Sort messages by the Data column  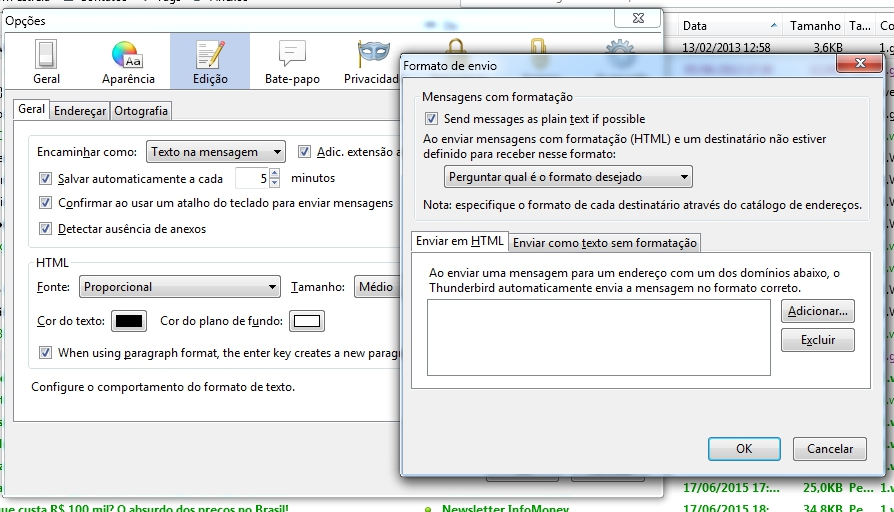pyautogui.click(x=729, y=26)
